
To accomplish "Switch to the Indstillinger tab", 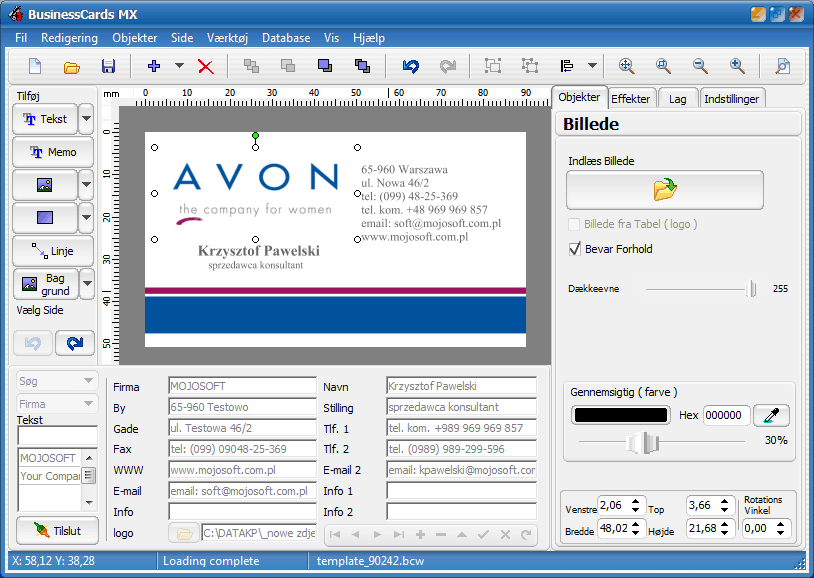I will click(731, 99).
